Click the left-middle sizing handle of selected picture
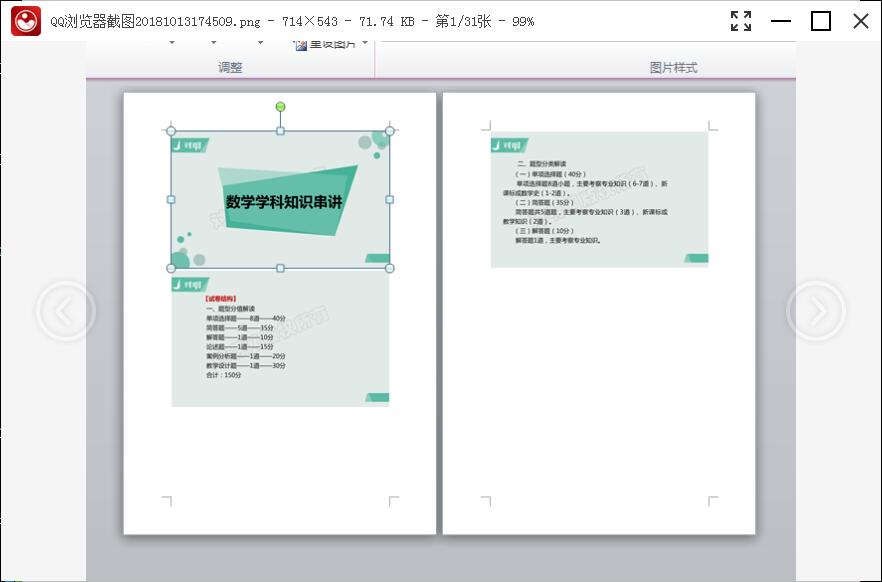 click(171, 200)
